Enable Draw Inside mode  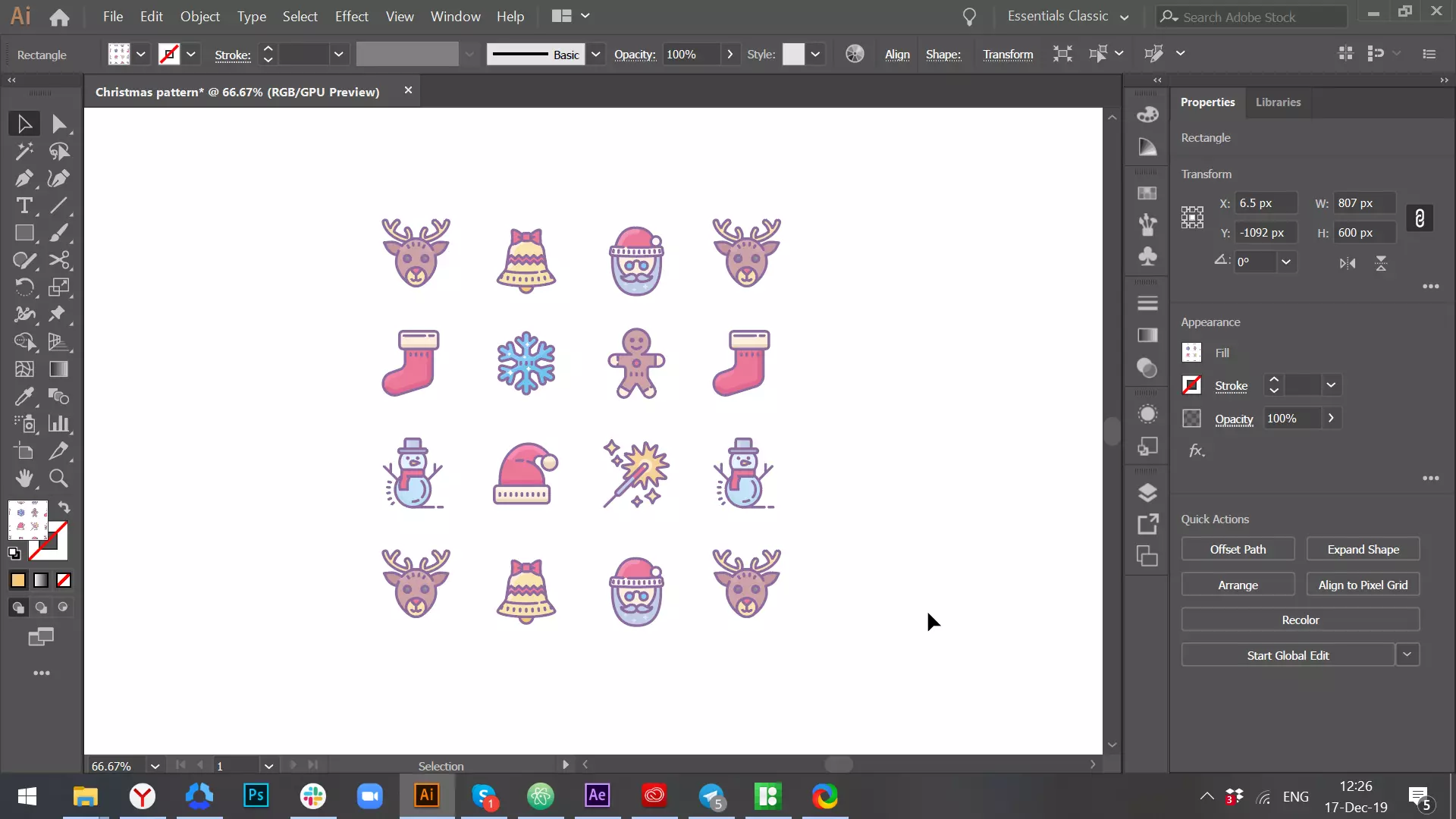[x=63, y=607]
